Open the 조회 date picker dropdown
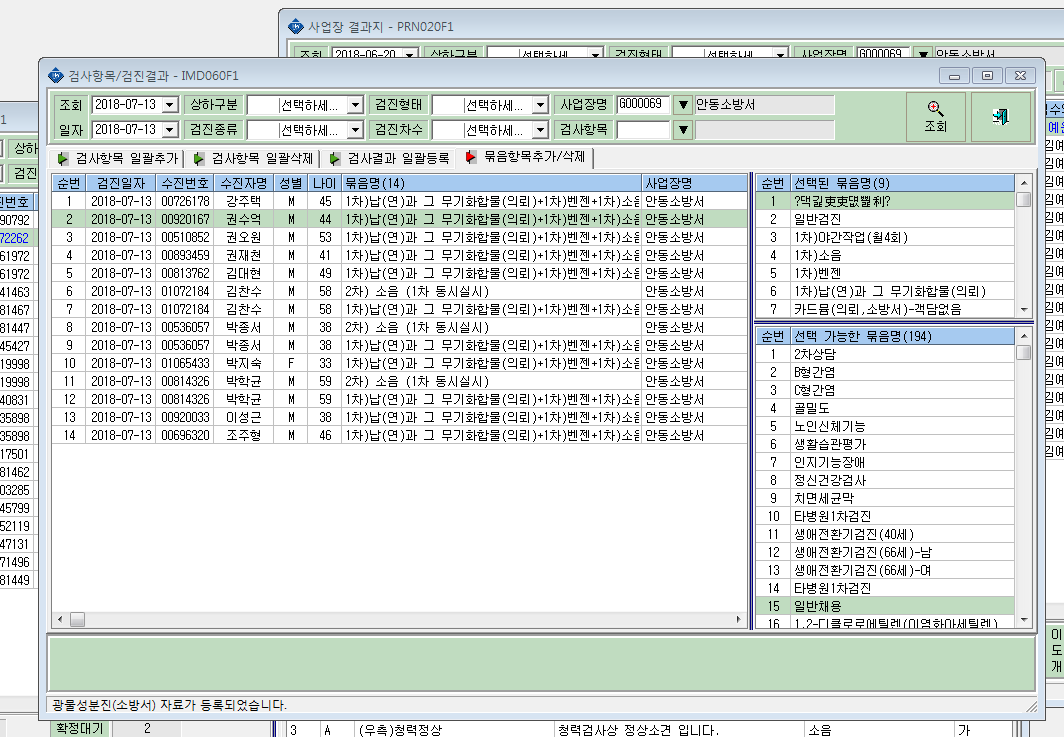This screenshot has height=737, width=1064. (x=170, y=105)
